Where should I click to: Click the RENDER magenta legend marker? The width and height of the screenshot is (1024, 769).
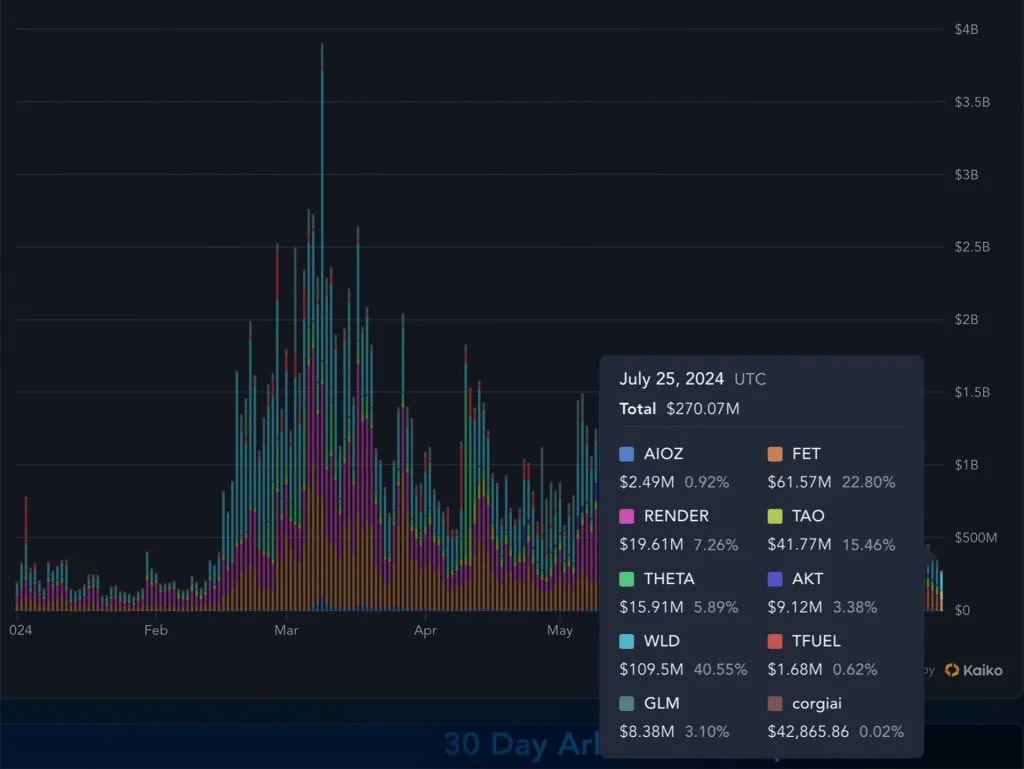pyautogui.click(x=627, y=516)
